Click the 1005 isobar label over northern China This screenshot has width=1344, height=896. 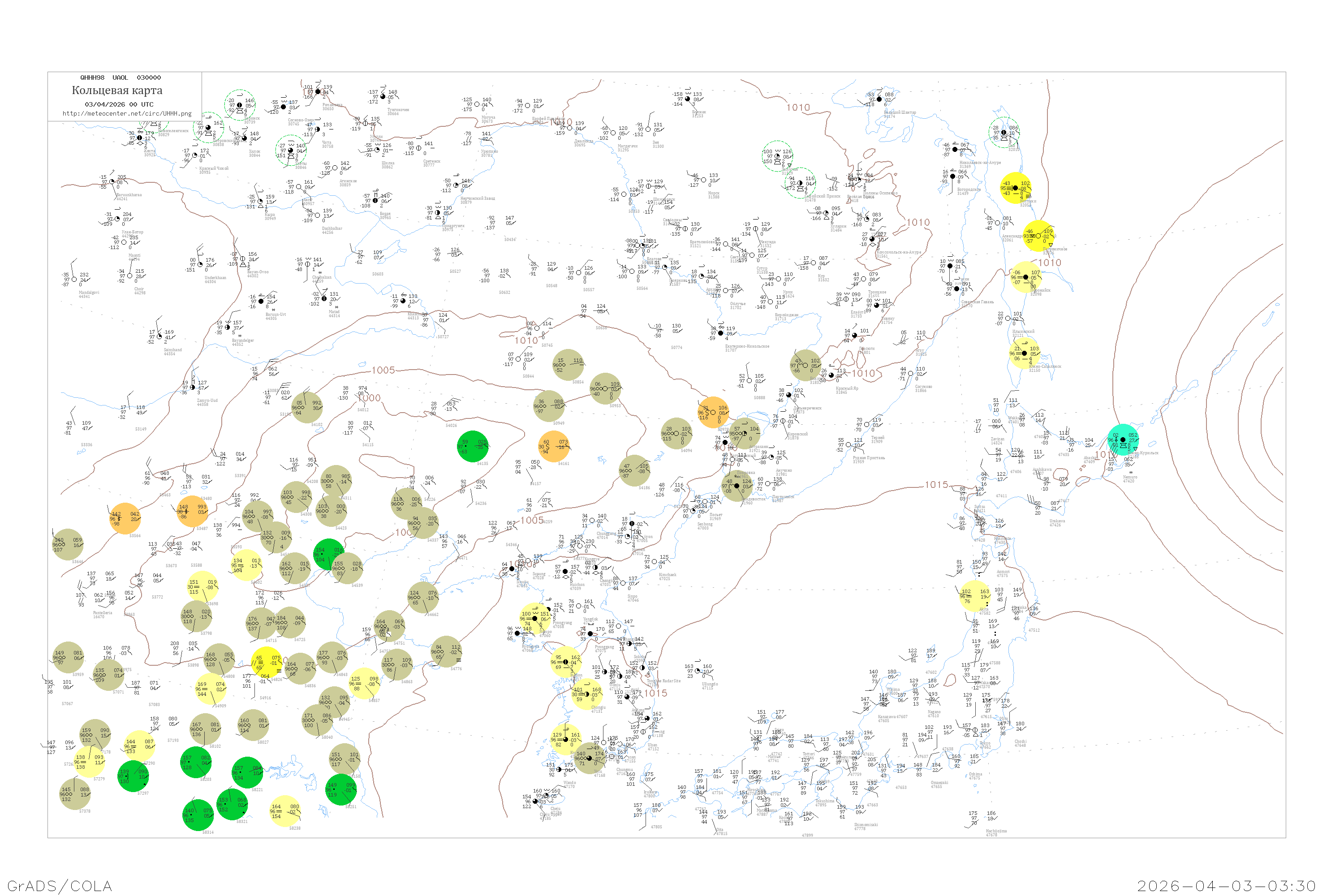click(x=383, y=370)
